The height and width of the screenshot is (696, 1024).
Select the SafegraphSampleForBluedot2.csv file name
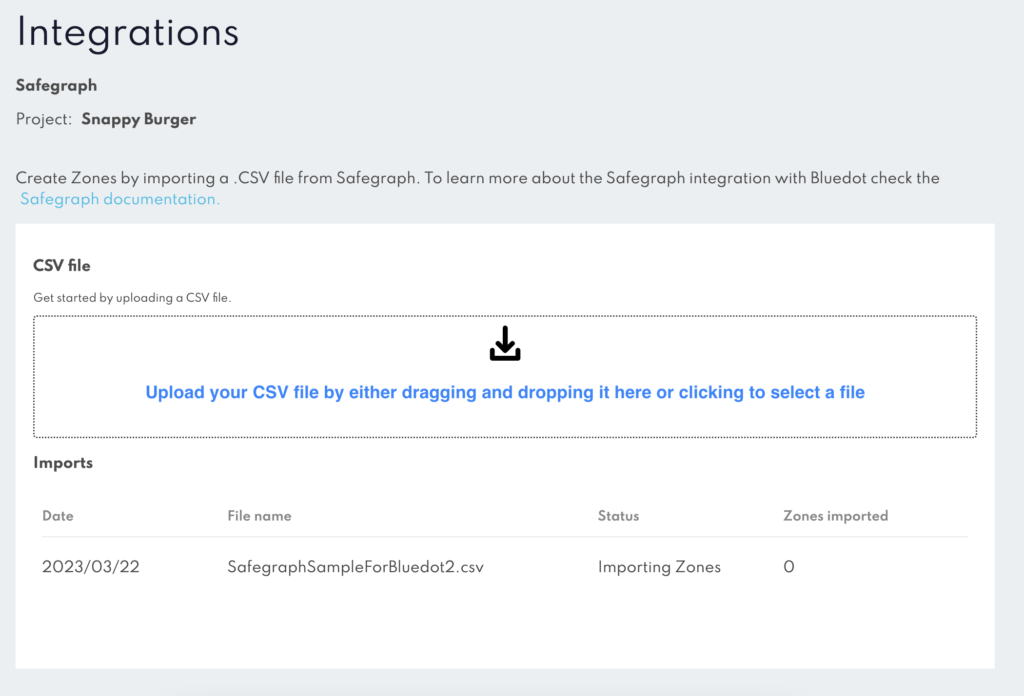[x=355, y=567]
